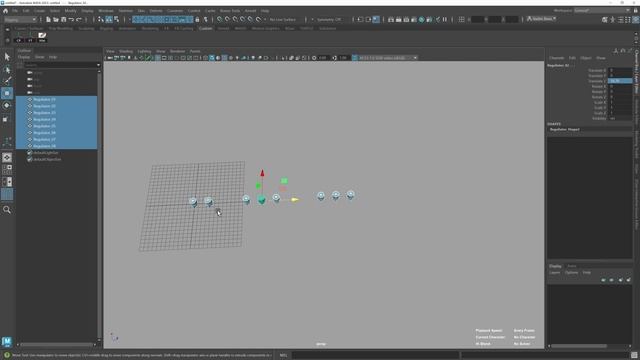Activate the Move tool in toolbox
This screenshot has width=640, height=360.
[7, 93]
